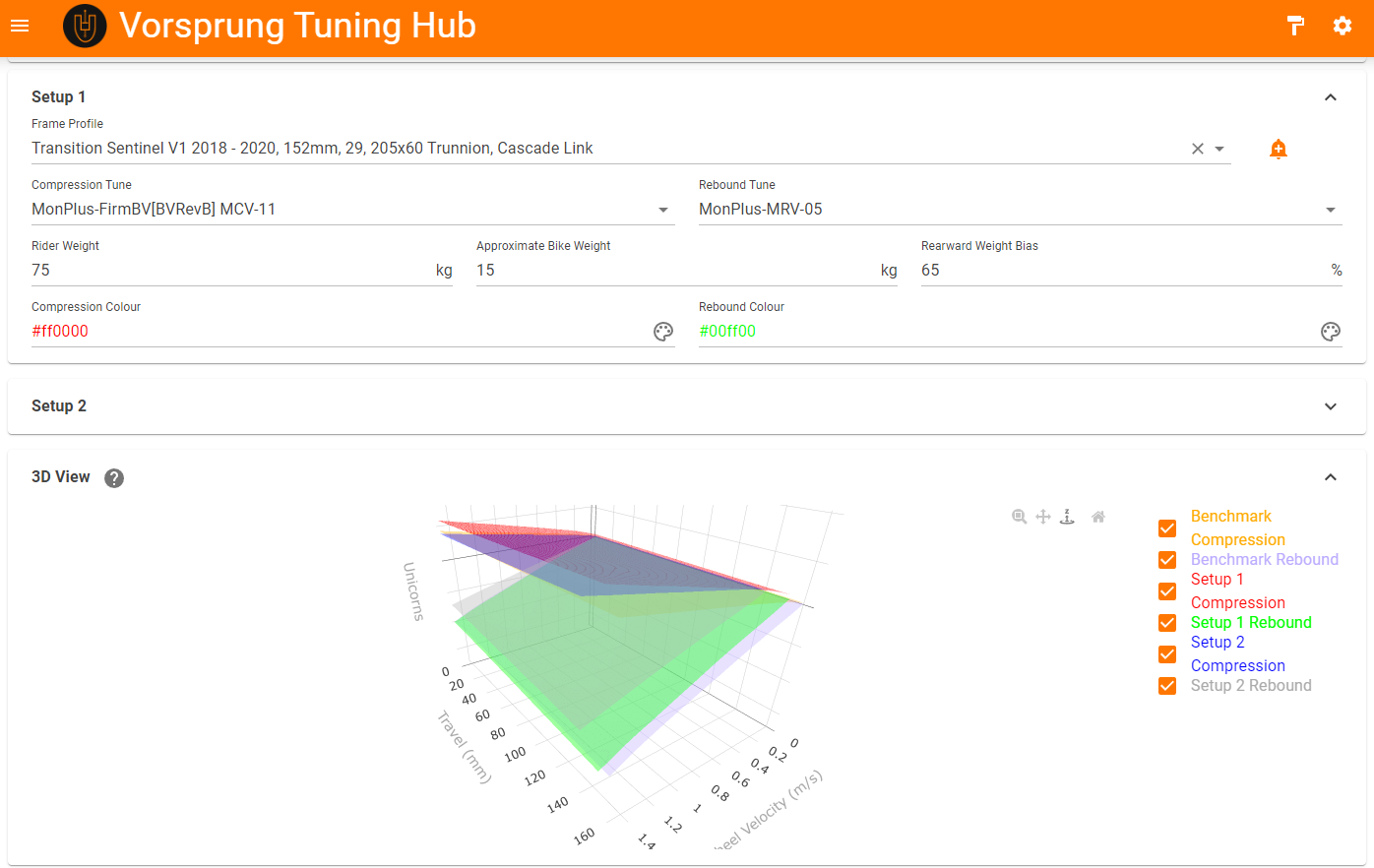Viewport: 1374px width, 868px height.
Task: Click the orange add notification bell
Action: (x=1279, y=149)
